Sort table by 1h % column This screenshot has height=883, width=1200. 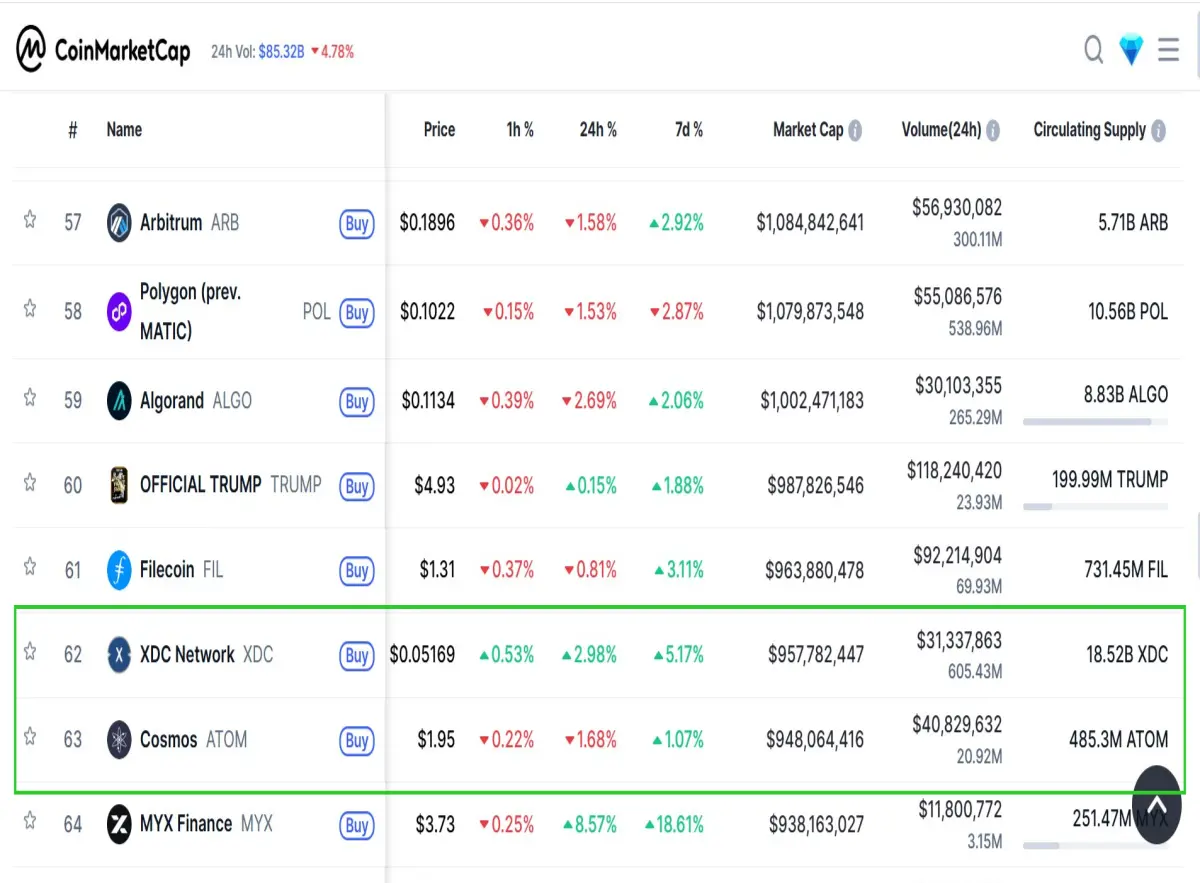pos(520,130)
